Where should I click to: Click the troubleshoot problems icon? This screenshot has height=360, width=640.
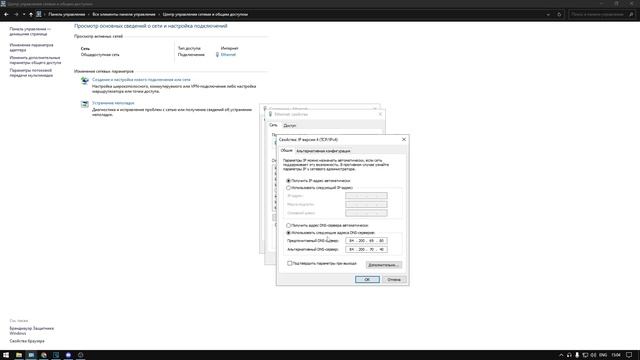(x=84, y=104)
